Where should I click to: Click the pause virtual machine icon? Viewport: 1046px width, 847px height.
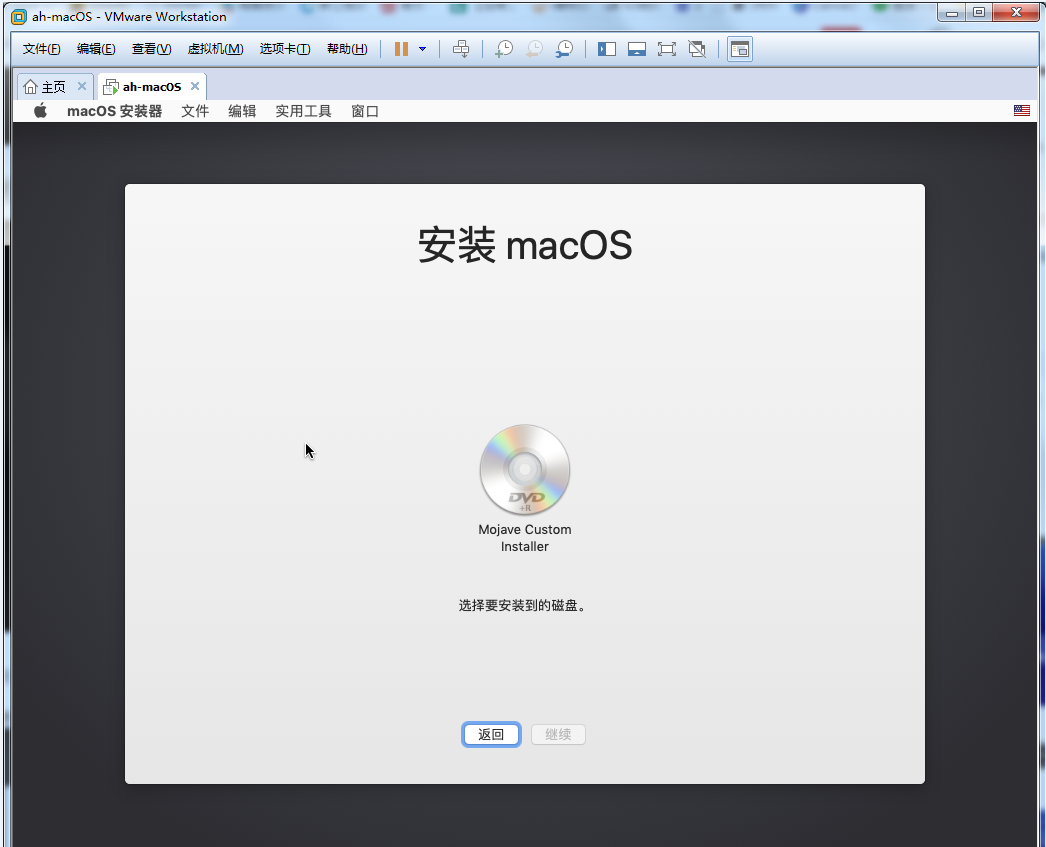[x=401, y=49]
